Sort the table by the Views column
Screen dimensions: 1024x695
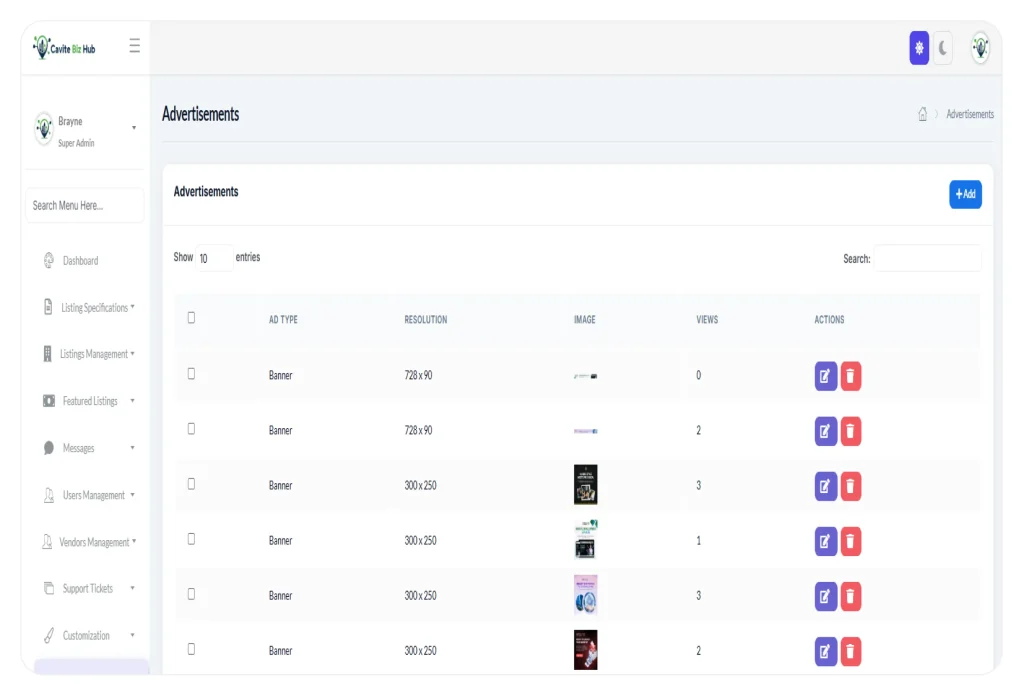[707, 319]
